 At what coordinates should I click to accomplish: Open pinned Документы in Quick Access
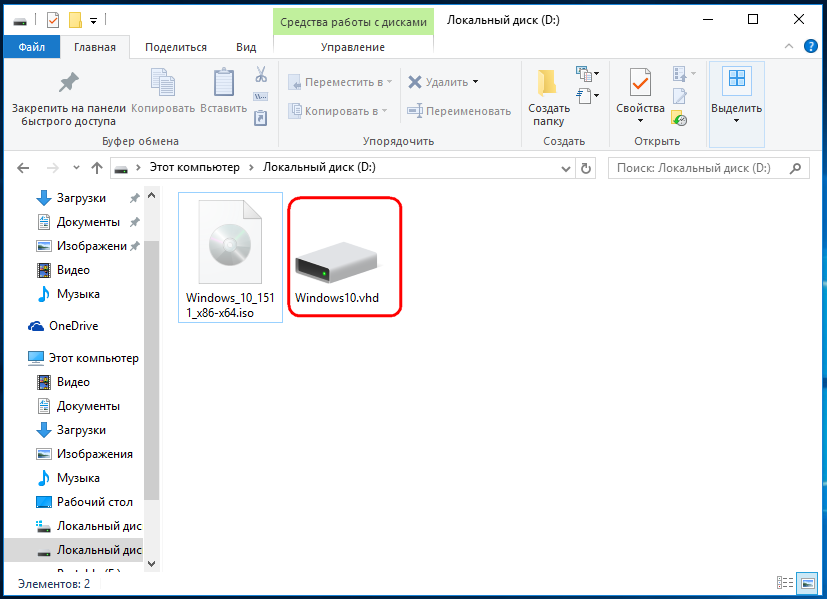[88, 222]
